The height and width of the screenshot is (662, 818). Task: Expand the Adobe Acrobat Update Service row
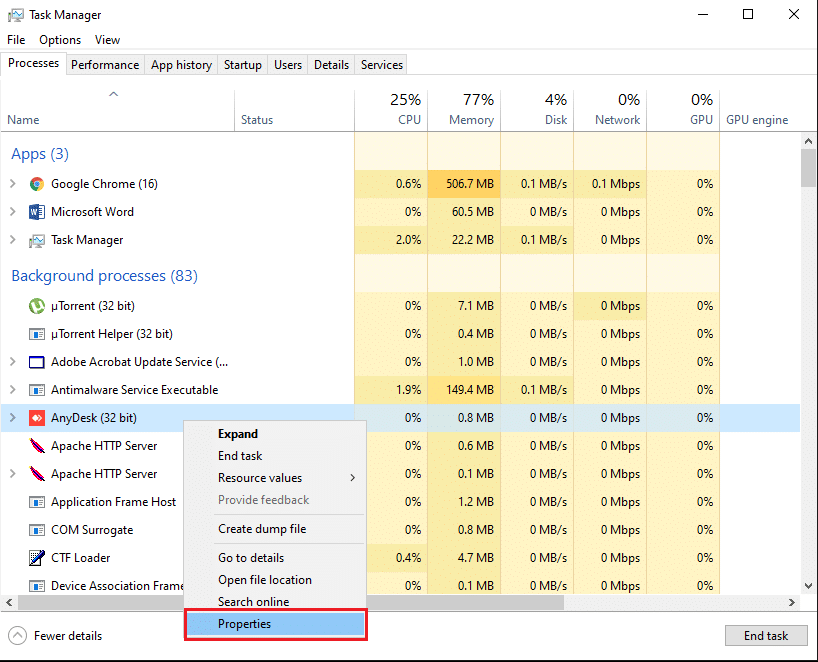click(x=13, y=362)
